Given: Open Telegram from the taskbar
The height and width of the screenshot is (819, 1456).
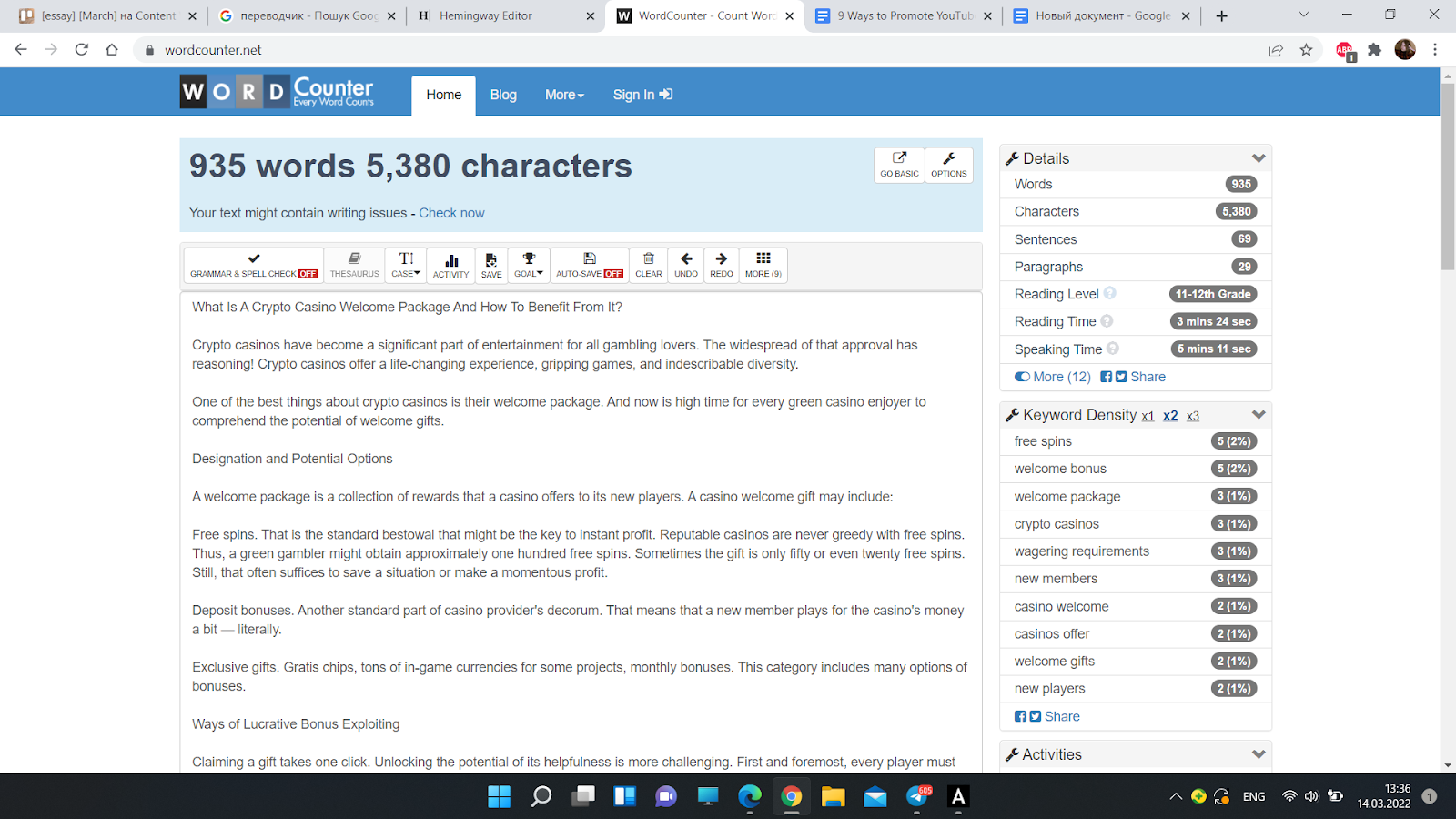Looking at the screenshot, I should [x=917, y=797].
